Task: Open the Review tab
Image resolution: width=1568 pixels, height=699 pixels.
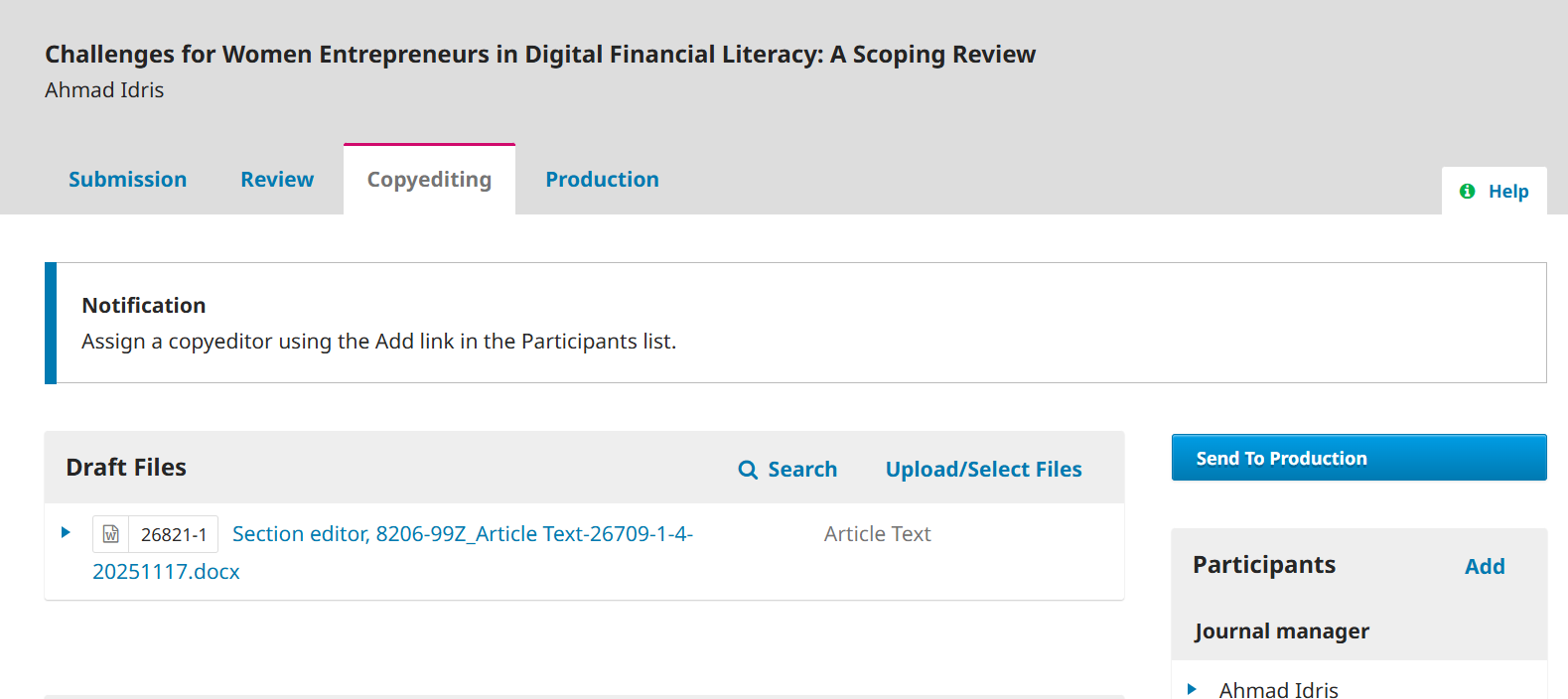Action: (x=277, y=180)
